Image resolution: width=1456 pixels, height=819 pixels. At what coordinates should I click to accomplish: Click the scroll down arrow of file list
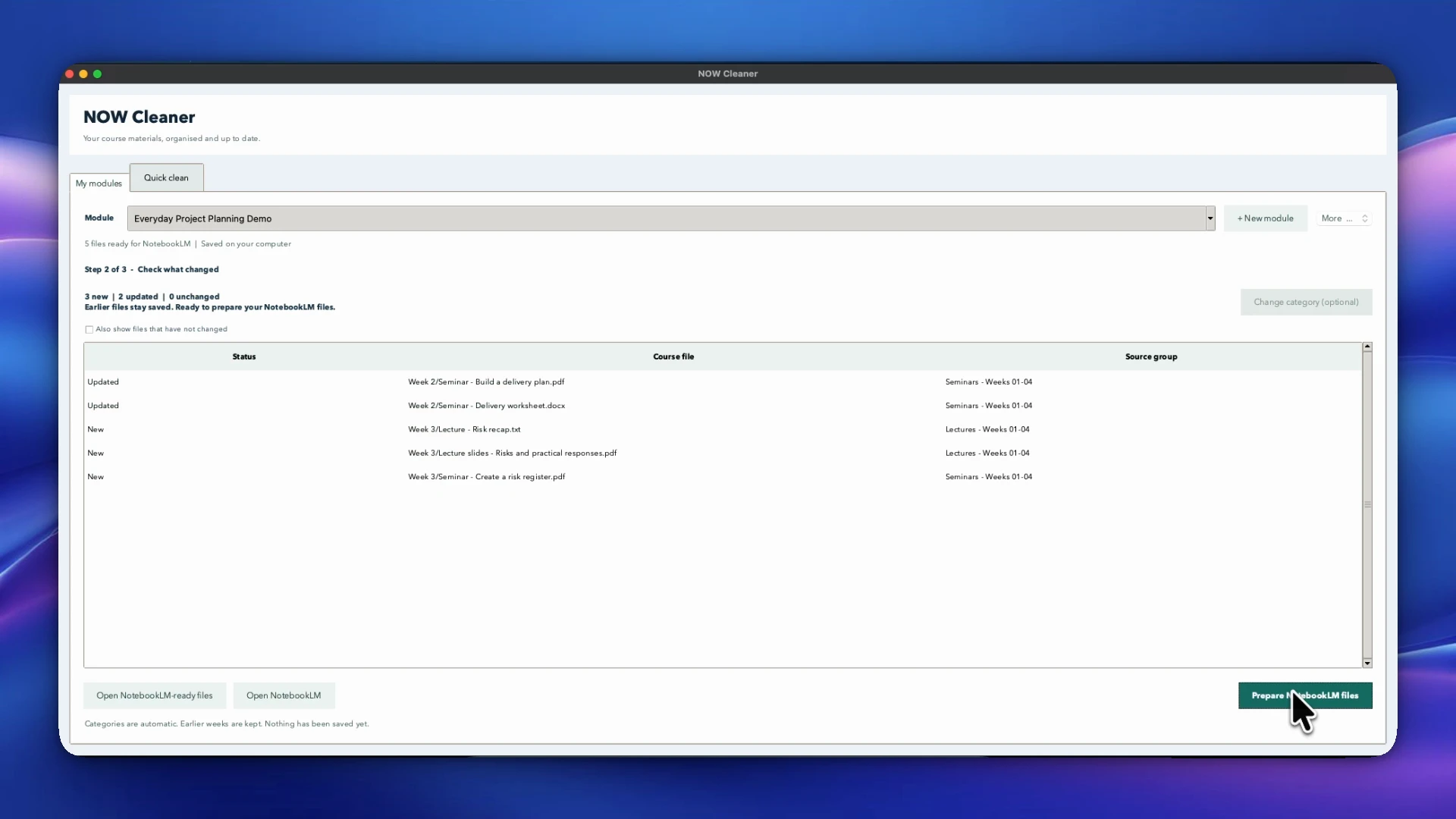(1367, 664)
